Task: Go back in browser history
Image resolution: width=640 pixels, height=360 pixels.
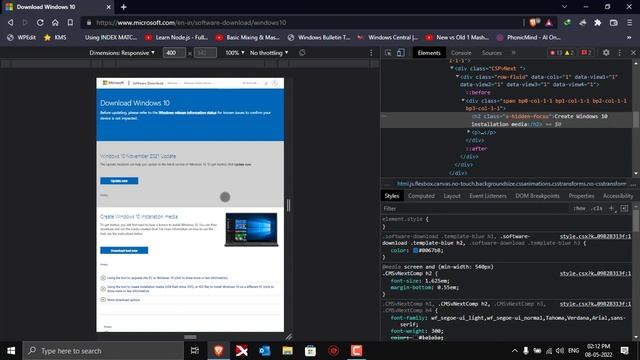Action: tap(11, 23)
